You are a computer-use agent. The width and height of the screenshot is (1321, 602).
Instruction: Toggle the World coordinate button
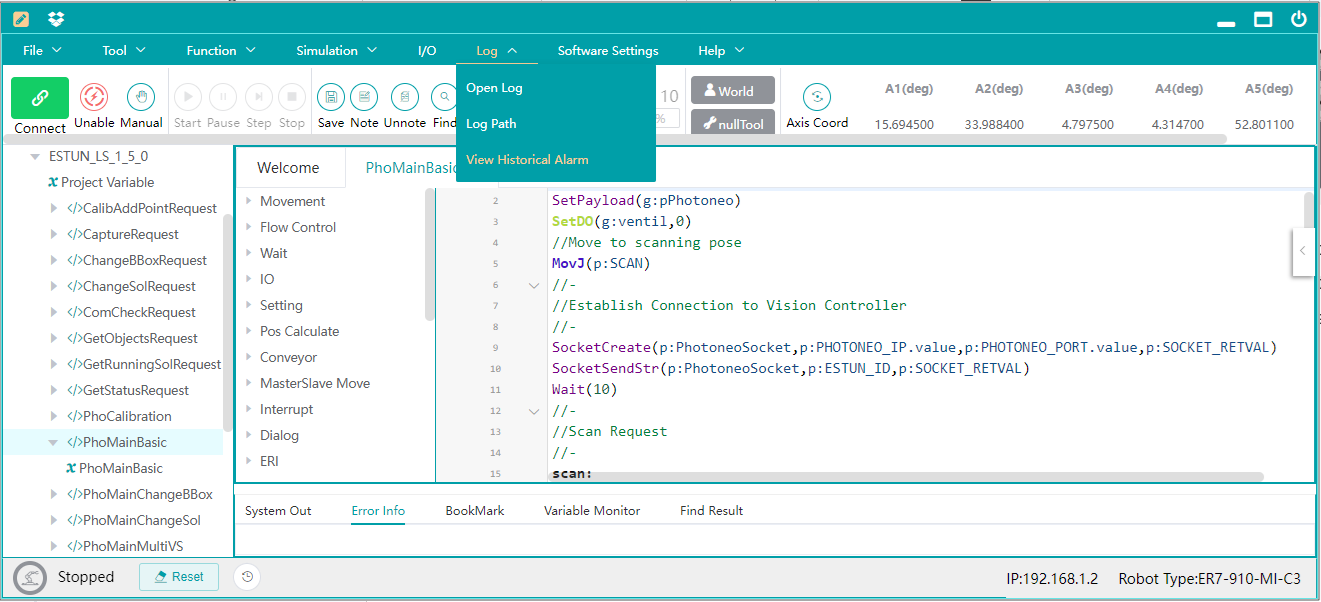click(733, 91)
